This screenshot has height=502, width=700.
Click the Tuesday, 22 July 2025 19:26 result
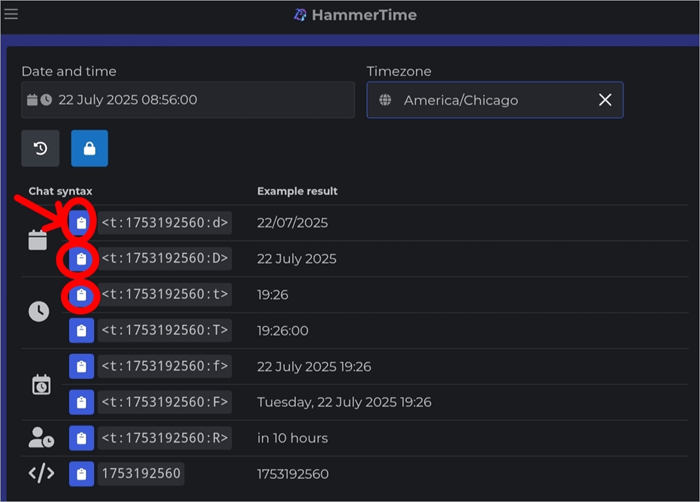pyautogui.click(x=344, y=402)
